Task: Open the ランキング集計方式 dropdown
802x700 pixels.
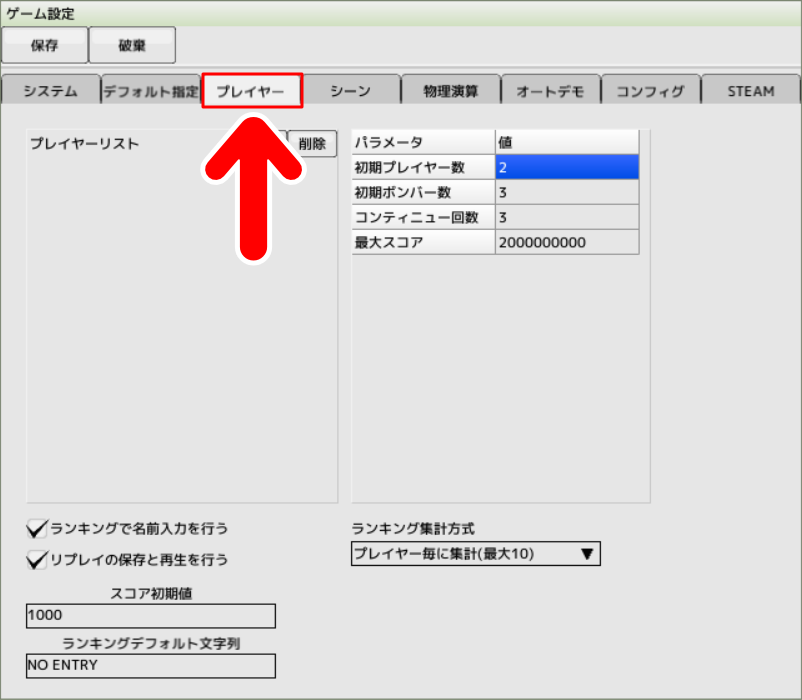Action: click(x=475, y=553)
